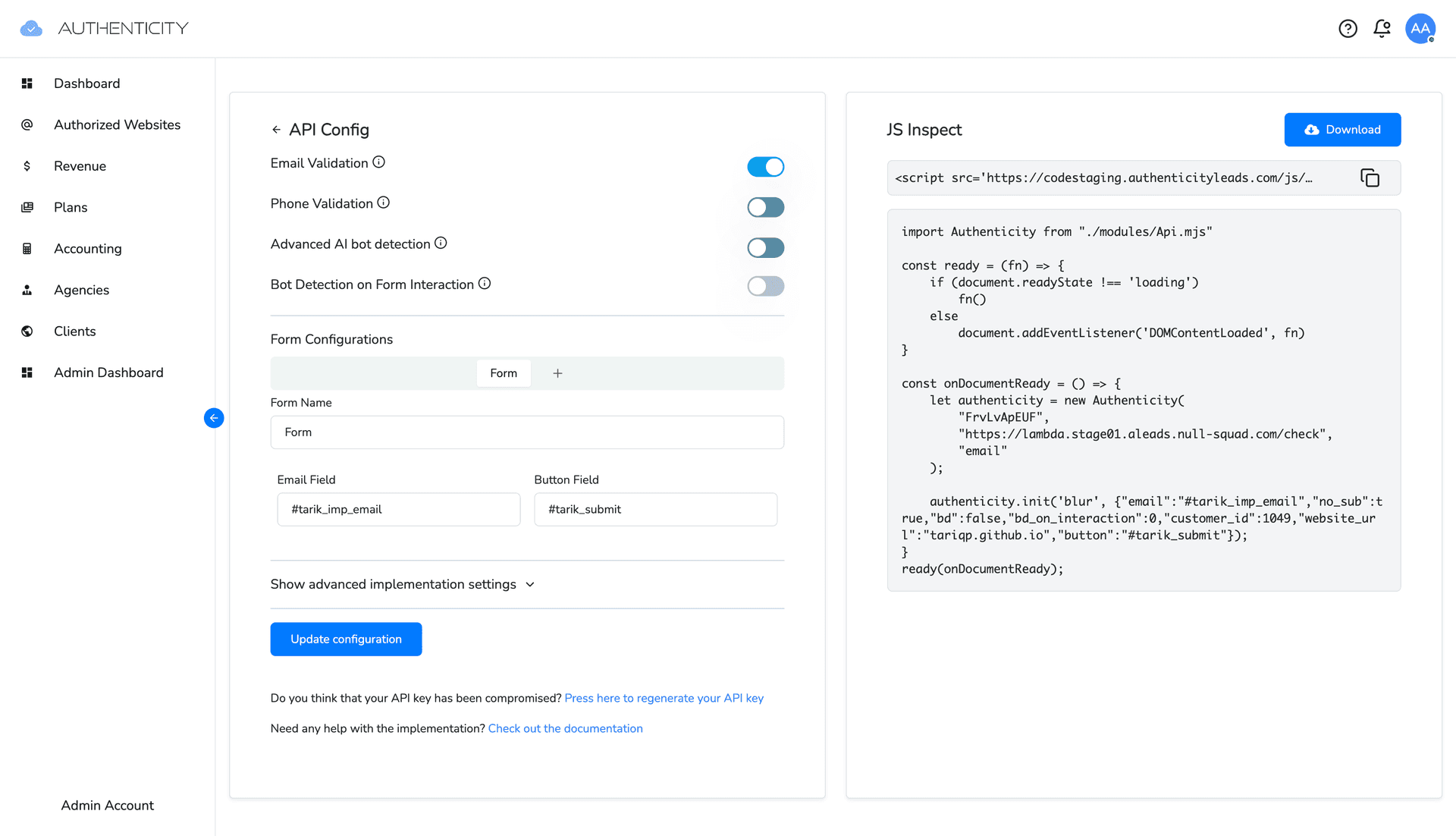Toggle the Advanced AI bot detection switch
The width and height of the screenshot is (1456, 836).
[765, 247]
